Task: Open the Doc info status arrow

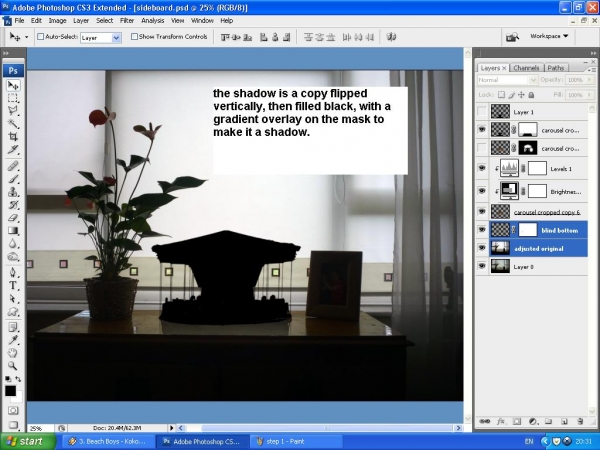Action: [x=171, y=428]
